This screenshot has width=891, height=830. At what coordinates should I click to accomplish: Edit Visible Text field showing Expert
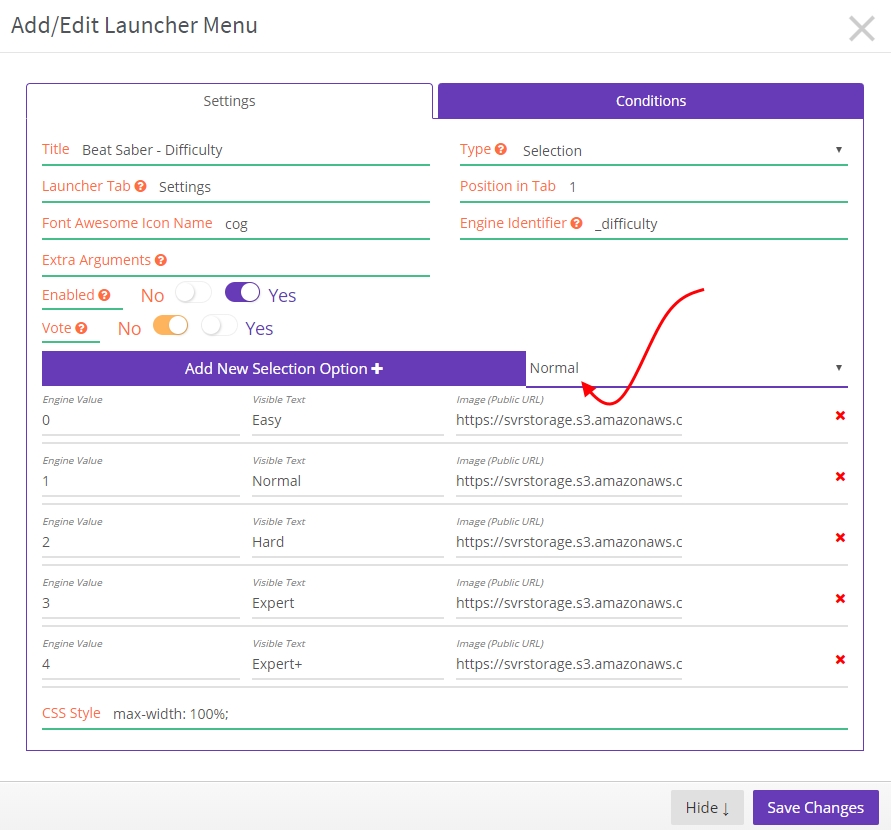pyautogui.click(x=348, y=603)
